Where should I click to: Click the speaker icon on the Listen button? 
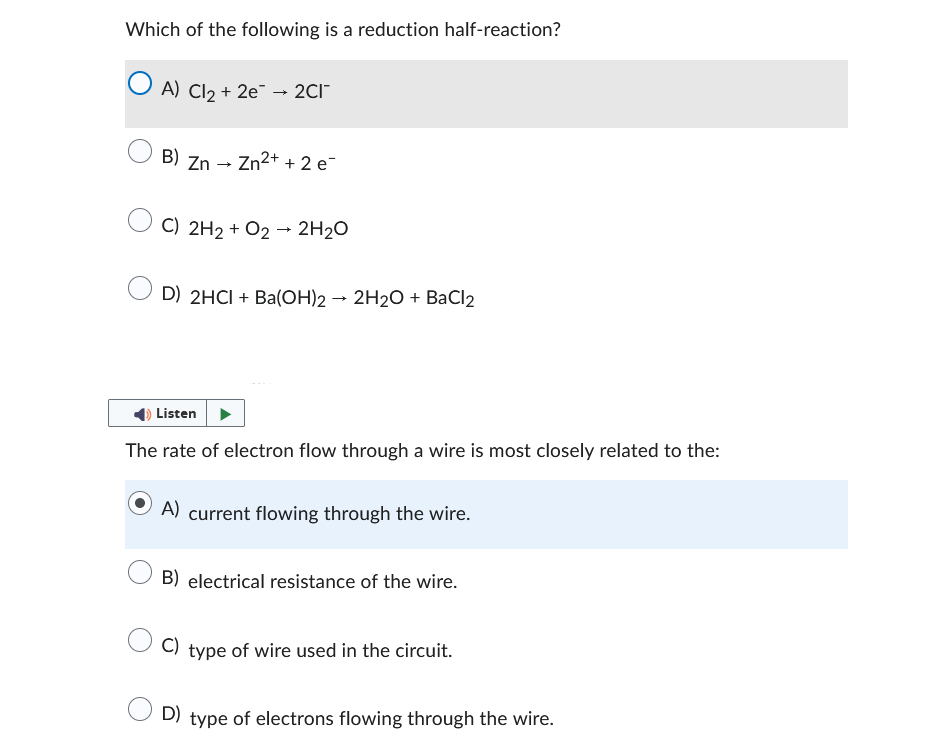143,413
